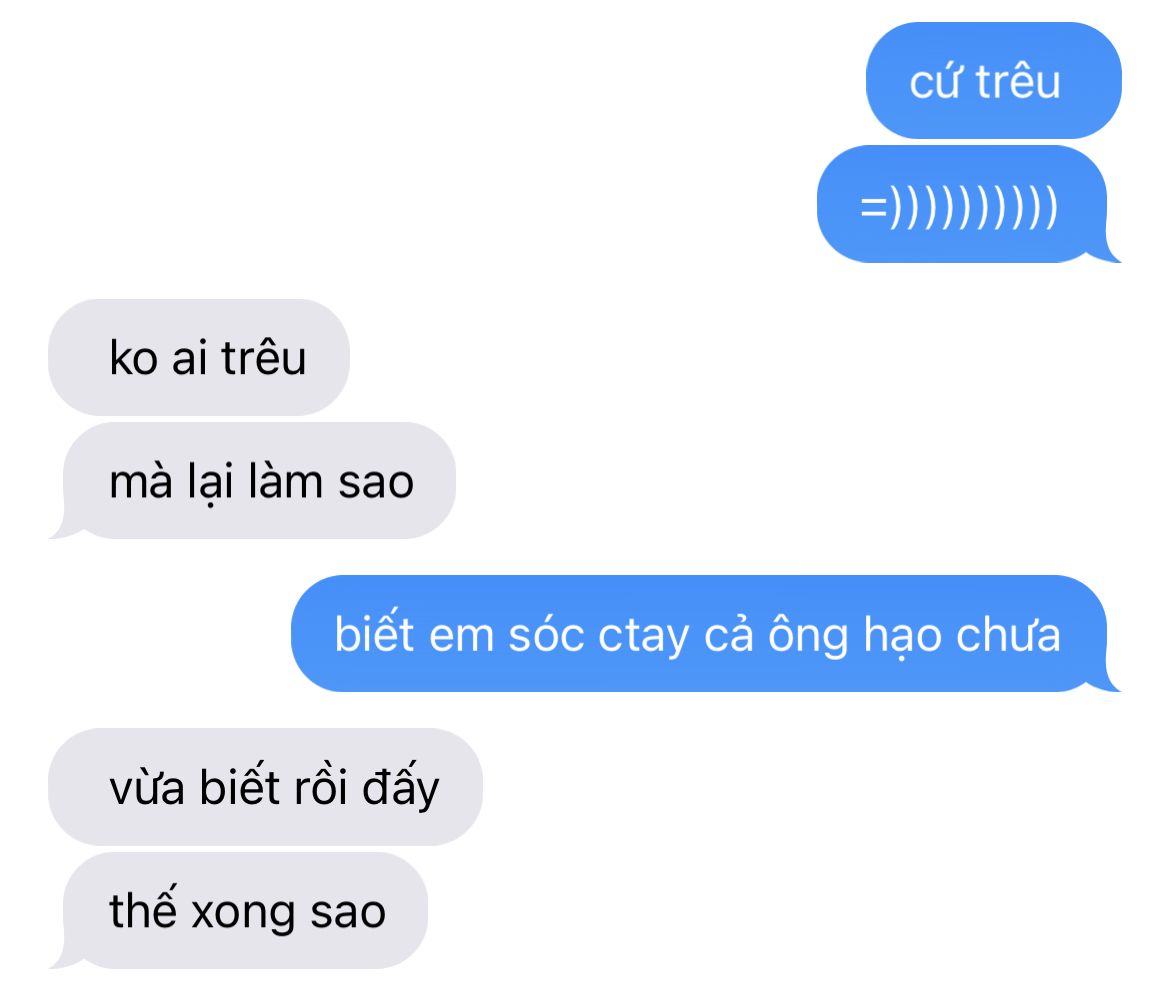The width and height of the screenshot is (1170, 997).
Task: Tap the gray 'ko ai trêu' bubble
Action: 199,357
